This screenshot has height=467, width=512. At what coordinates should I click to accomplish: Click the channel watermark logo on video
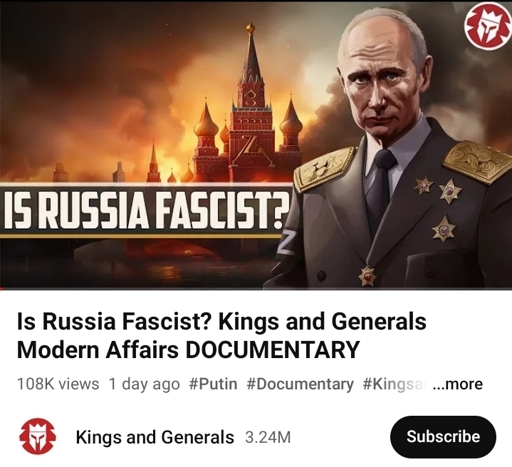[x=488, y=28]
